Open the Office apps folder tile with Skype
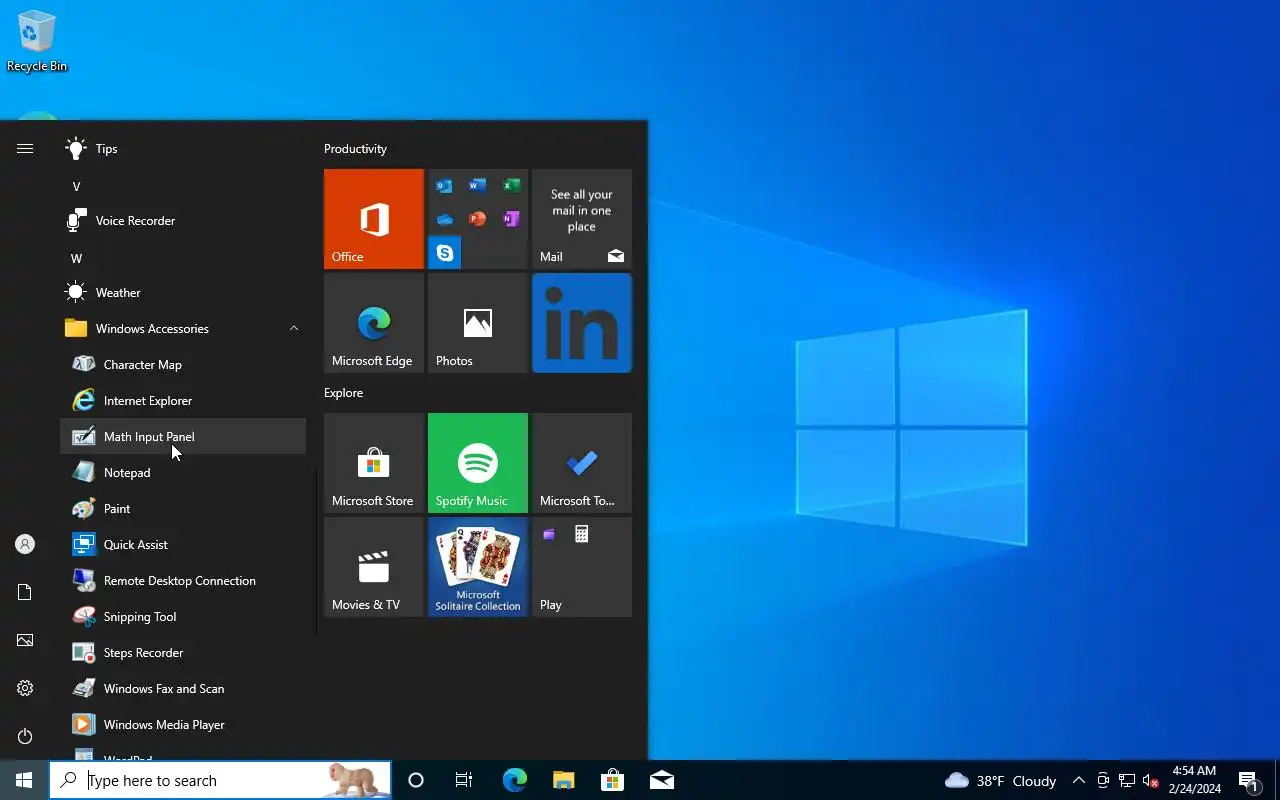The image size is (1280, 800). [x=478, y=219]
